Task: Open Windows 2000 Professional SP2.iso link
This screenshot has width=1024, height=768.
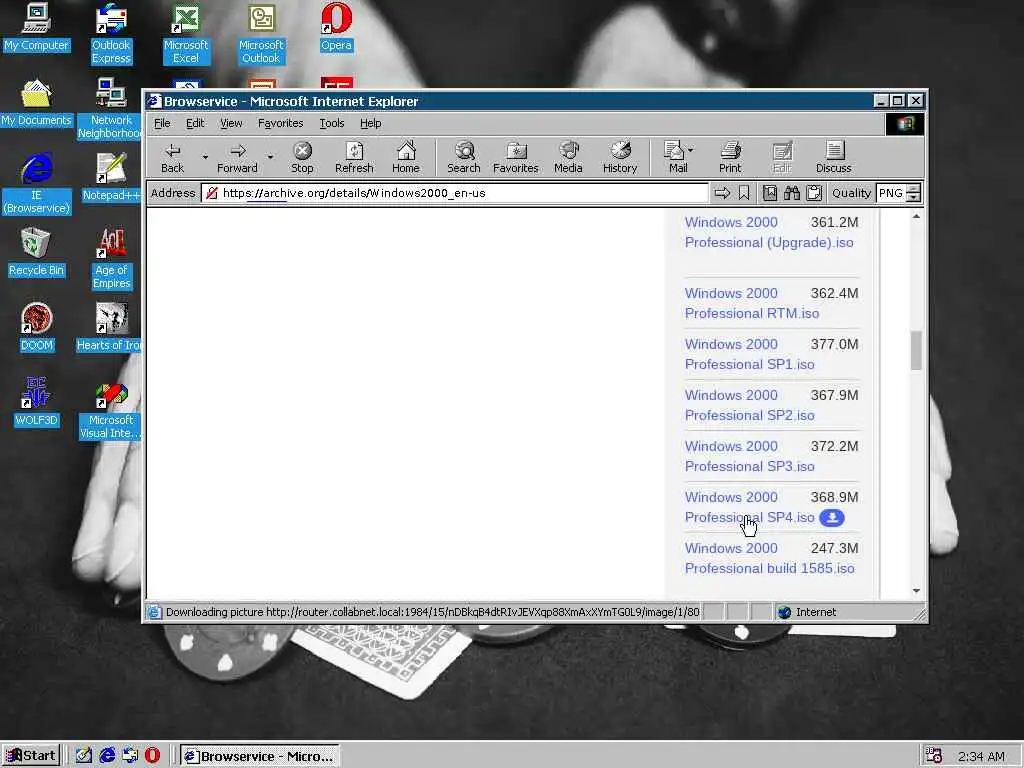Action: tap(749, 405)
